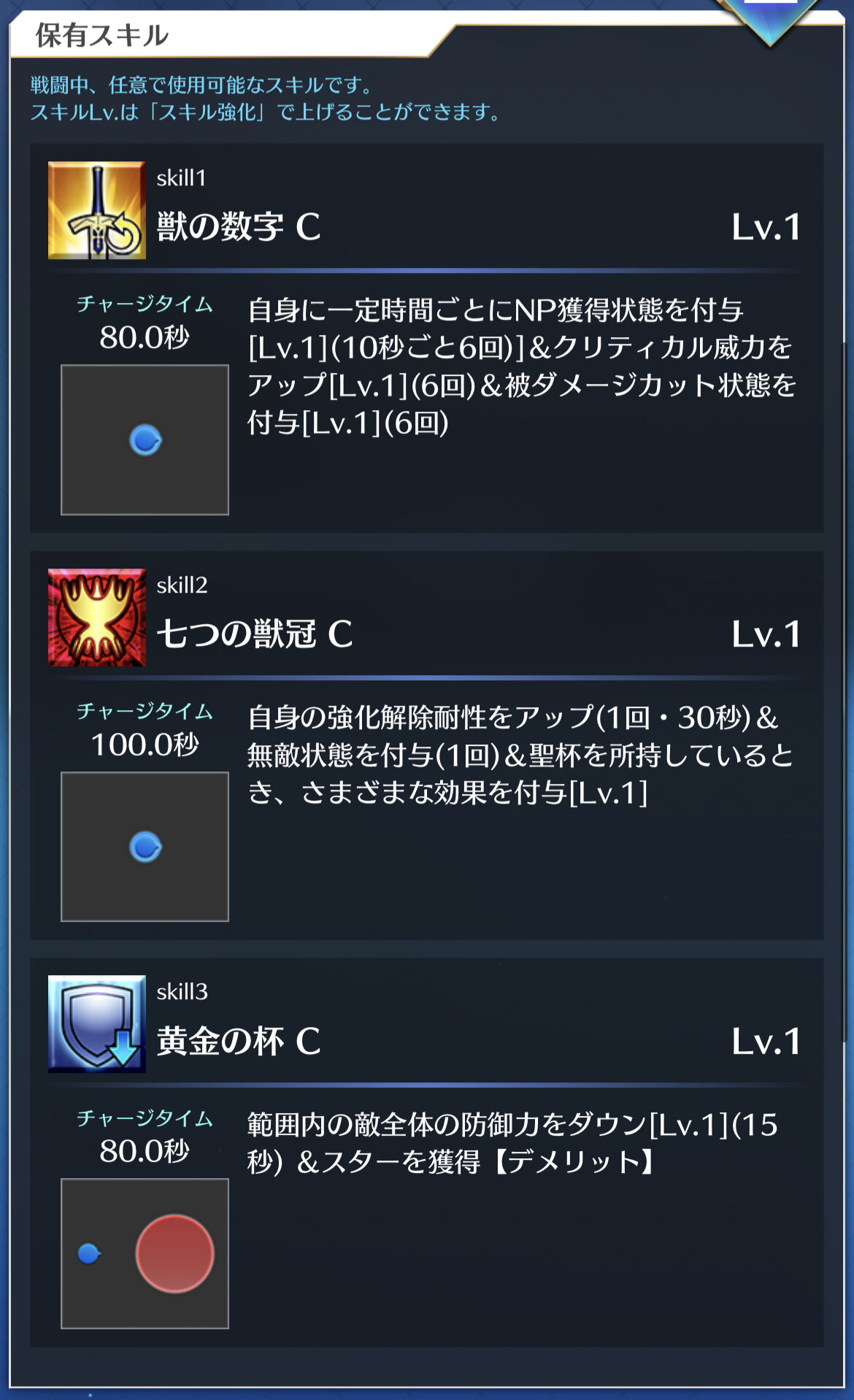This screenshot has width=854, height=1400.
Task: Tap the 黄金の杯 C skill name
Action: 239,1041
